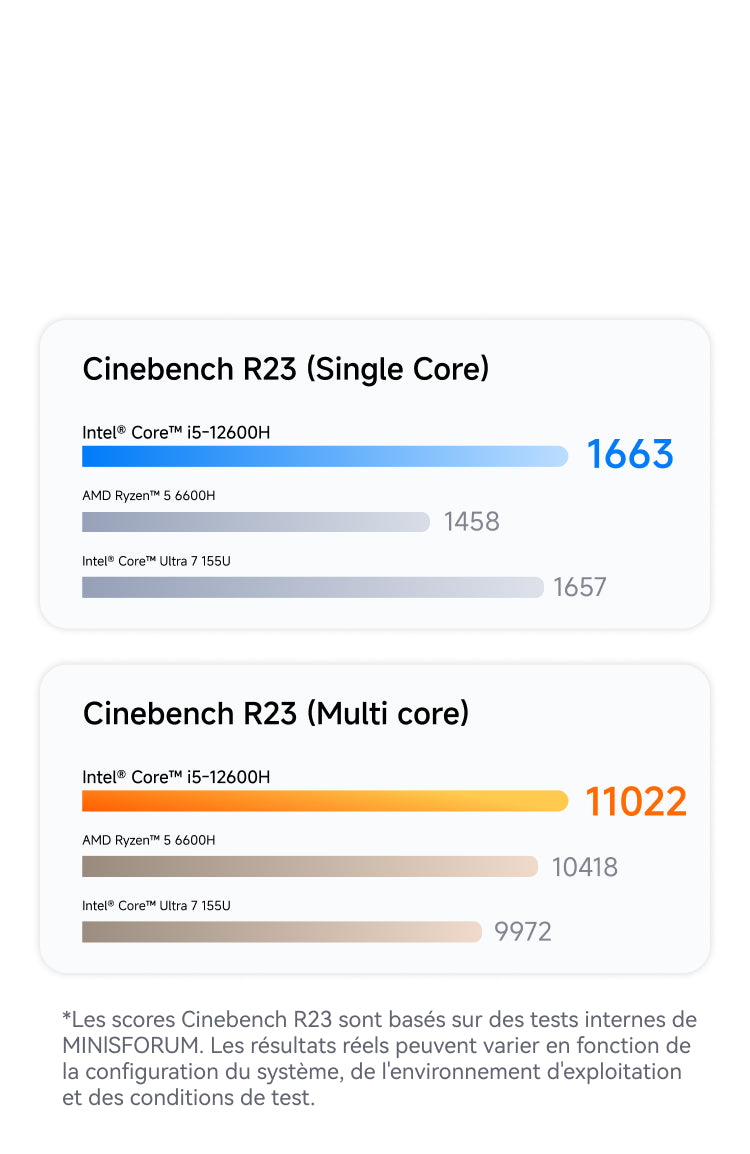
Task: Select the 1657 score value
Action: pyautogui.click(x=580, y=587)
